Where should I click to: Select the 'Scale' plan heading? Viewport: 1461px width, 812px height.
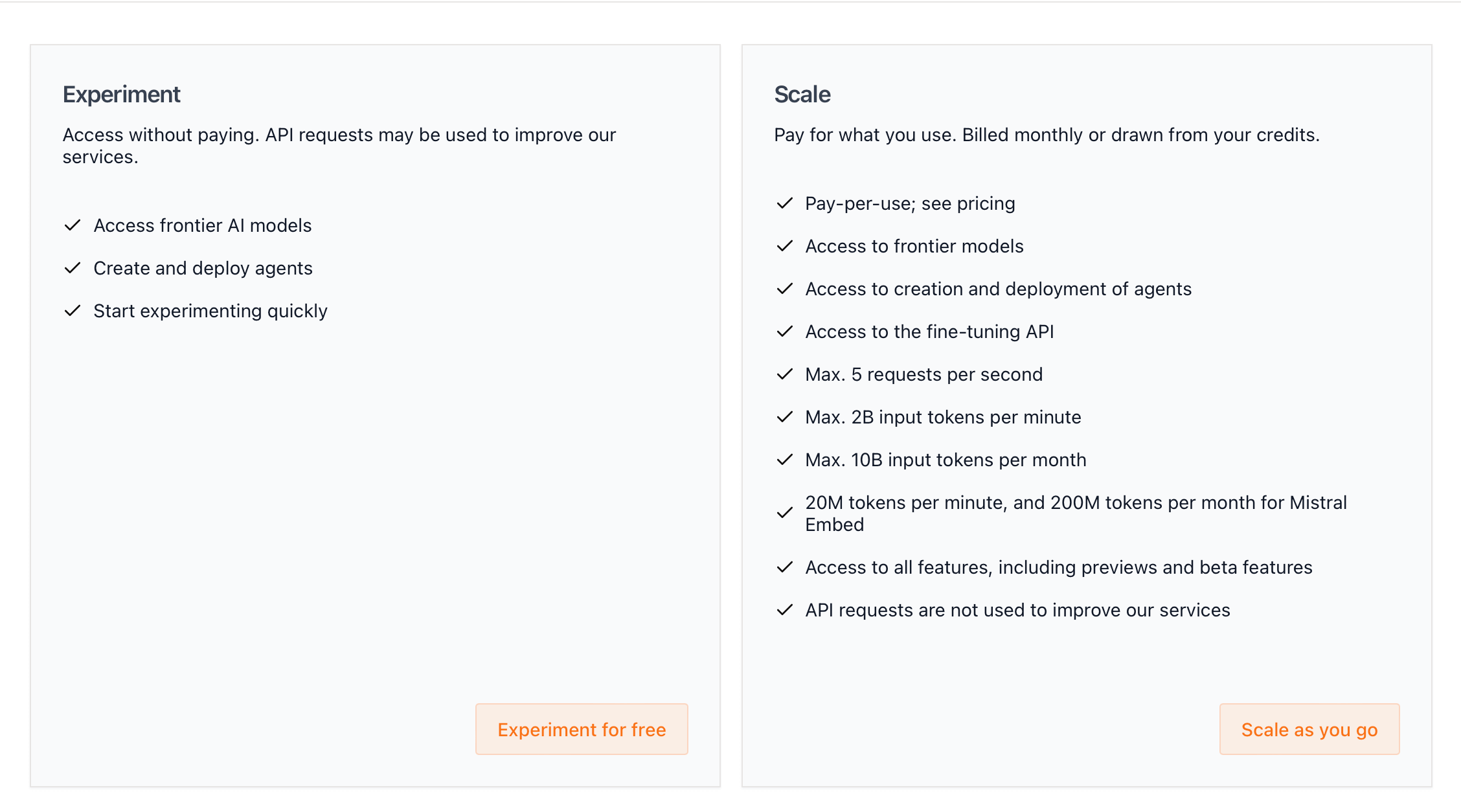(802, 95)
